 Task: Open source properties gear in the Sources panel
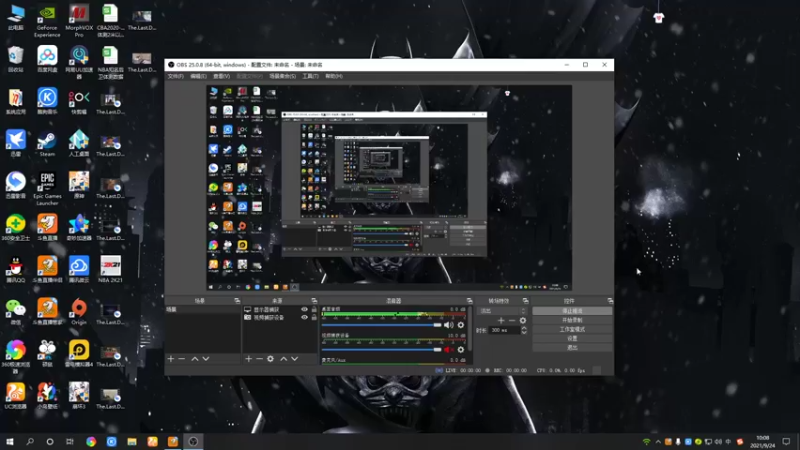coord(270,359)
